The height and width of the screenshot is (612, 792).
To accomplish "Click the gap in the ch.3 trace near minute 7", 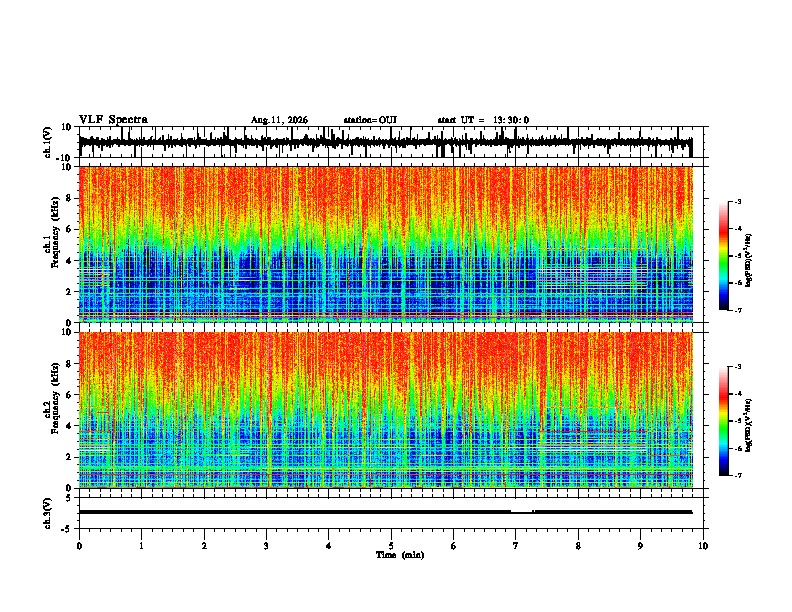I will (522, 512).
